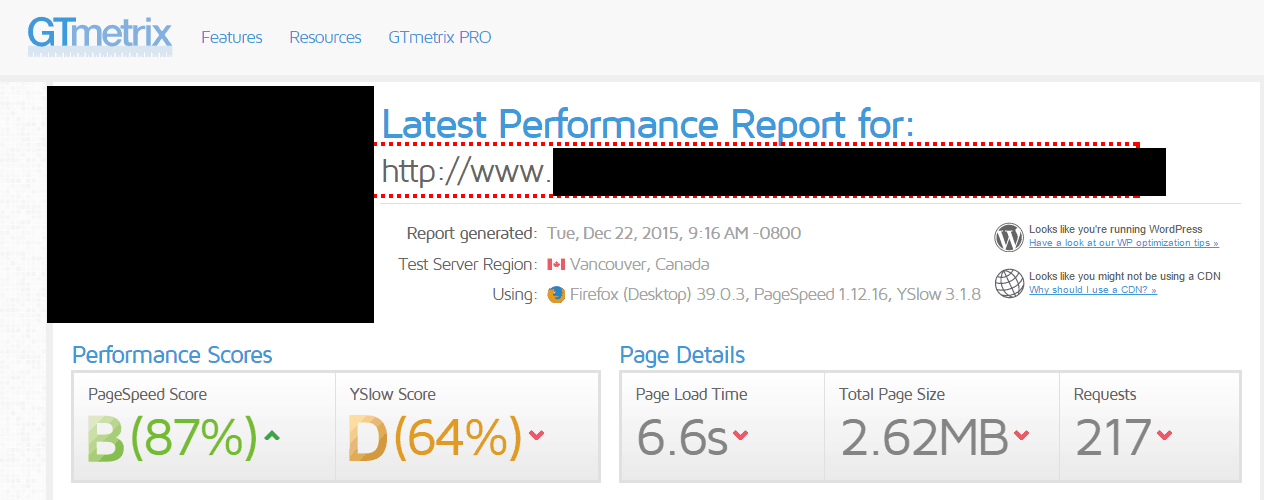Click the green up arrow beside PageSpeed score
Image resolution: width=1264 pixels, height=500 pixels.
(x=271, y=435)
